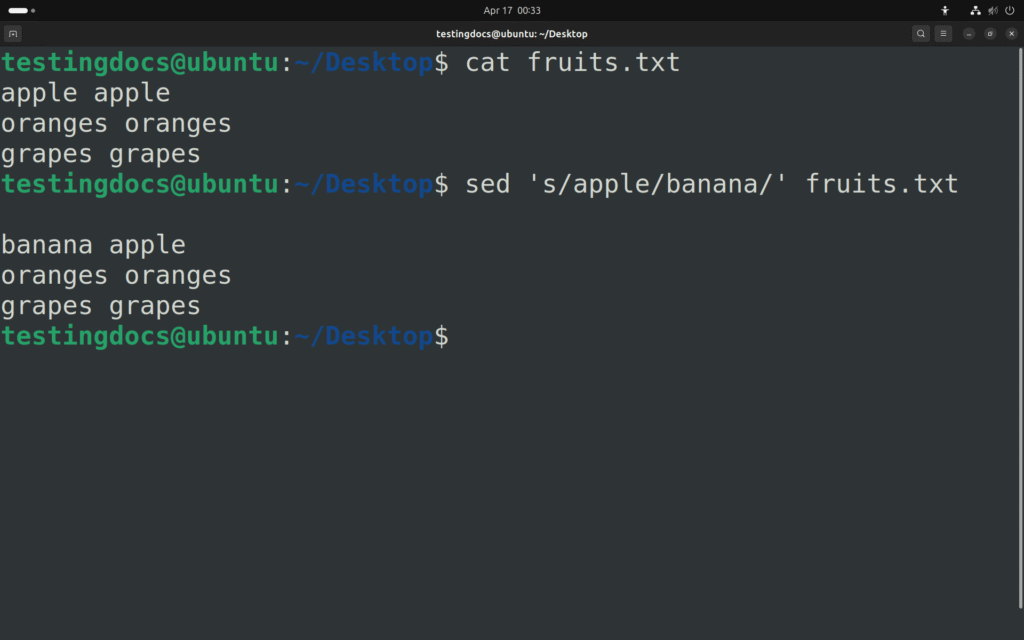Click the muted volume icon
The width and height of the screenshot is (1024, 640).
pyautogui.click(x=993, y=10)
